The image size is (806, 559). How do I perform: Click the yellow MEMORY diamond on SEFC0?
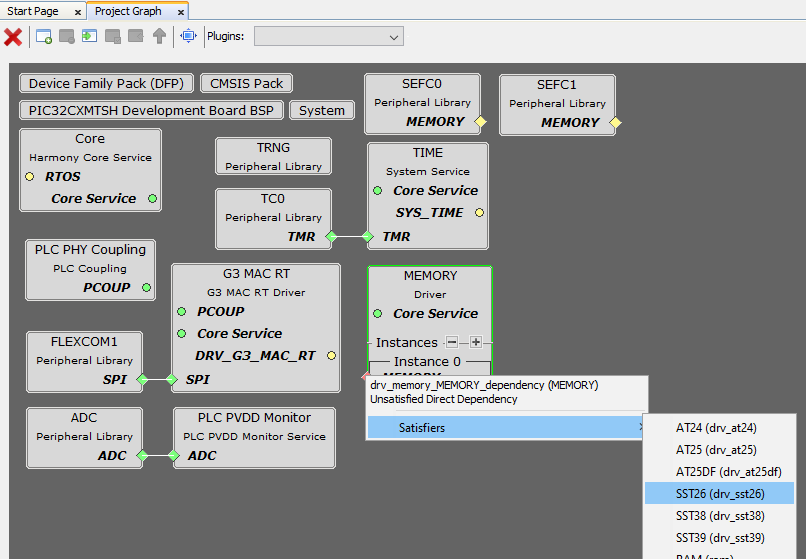(x=480, y=122)
